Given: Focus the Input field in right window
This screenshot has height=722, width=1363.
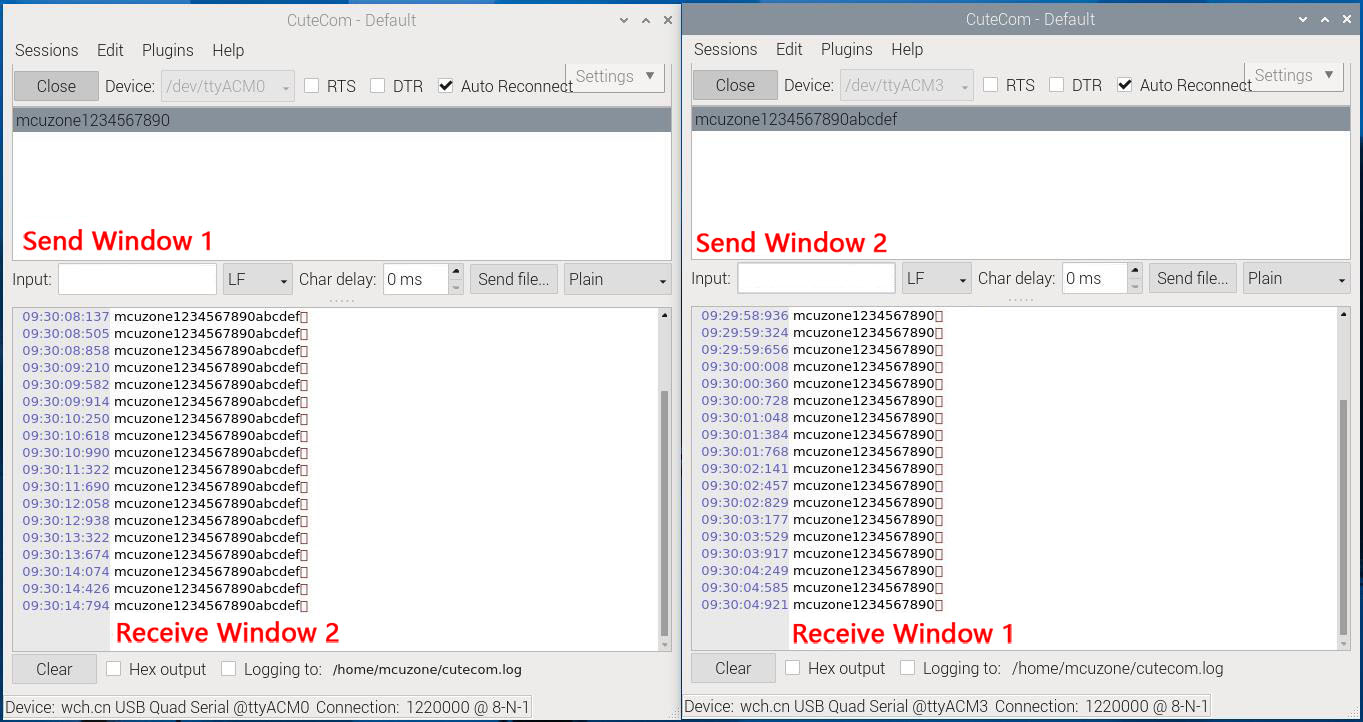Looking at the screenshot, I should click(x=816, y=278).
